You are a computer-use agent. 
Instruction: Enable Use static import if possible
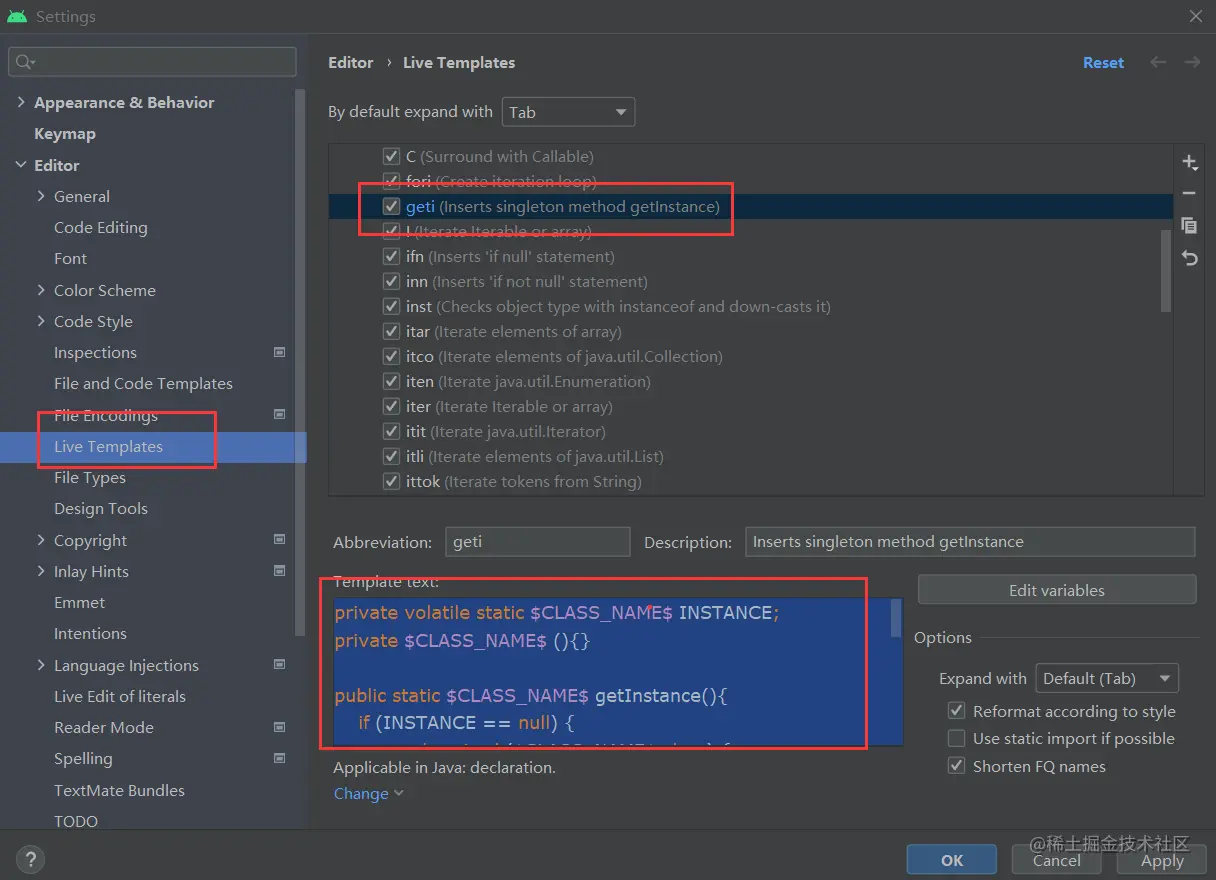coord(957,738)
